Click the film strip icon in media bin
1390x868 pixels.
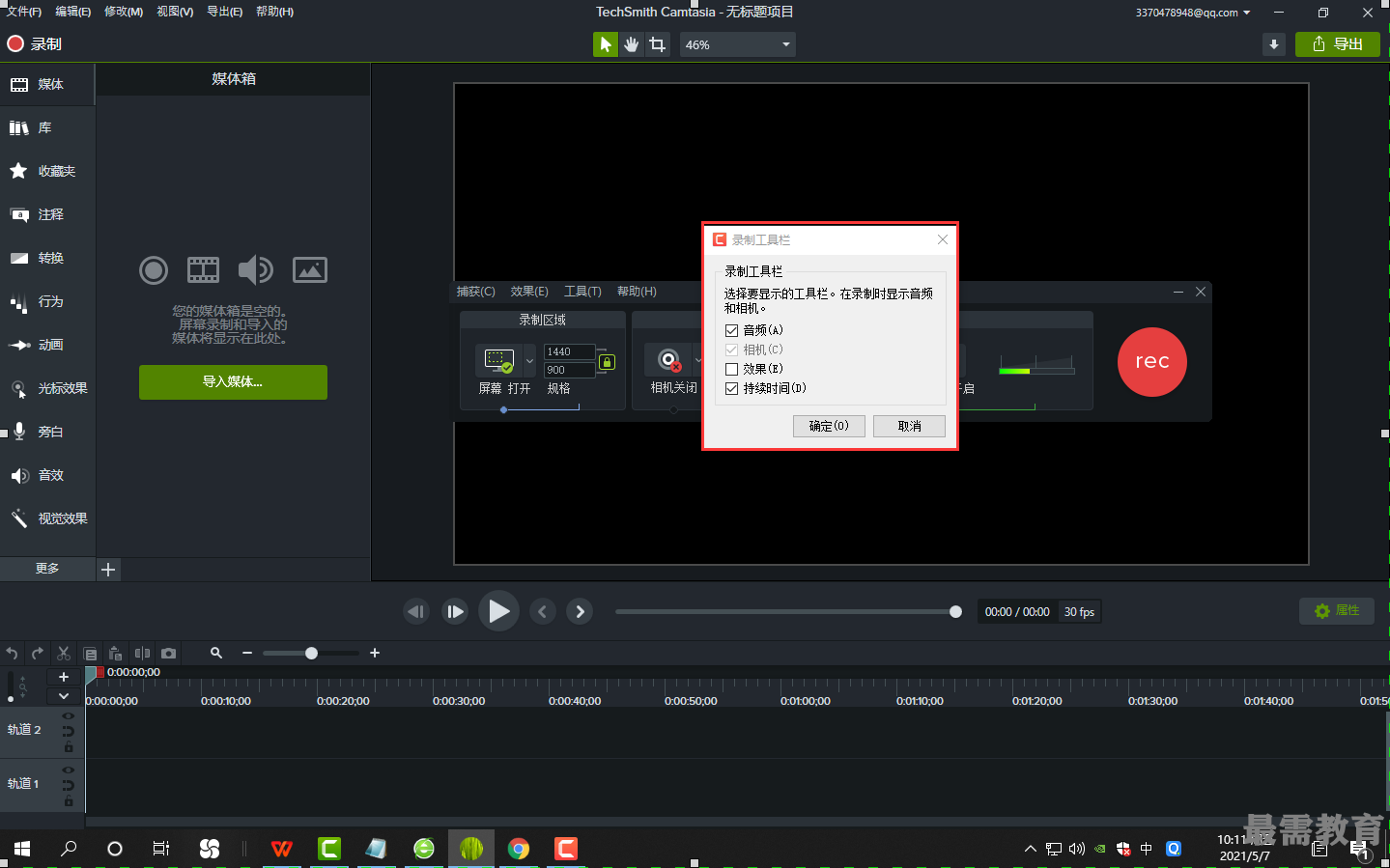[x=203, y=270]
